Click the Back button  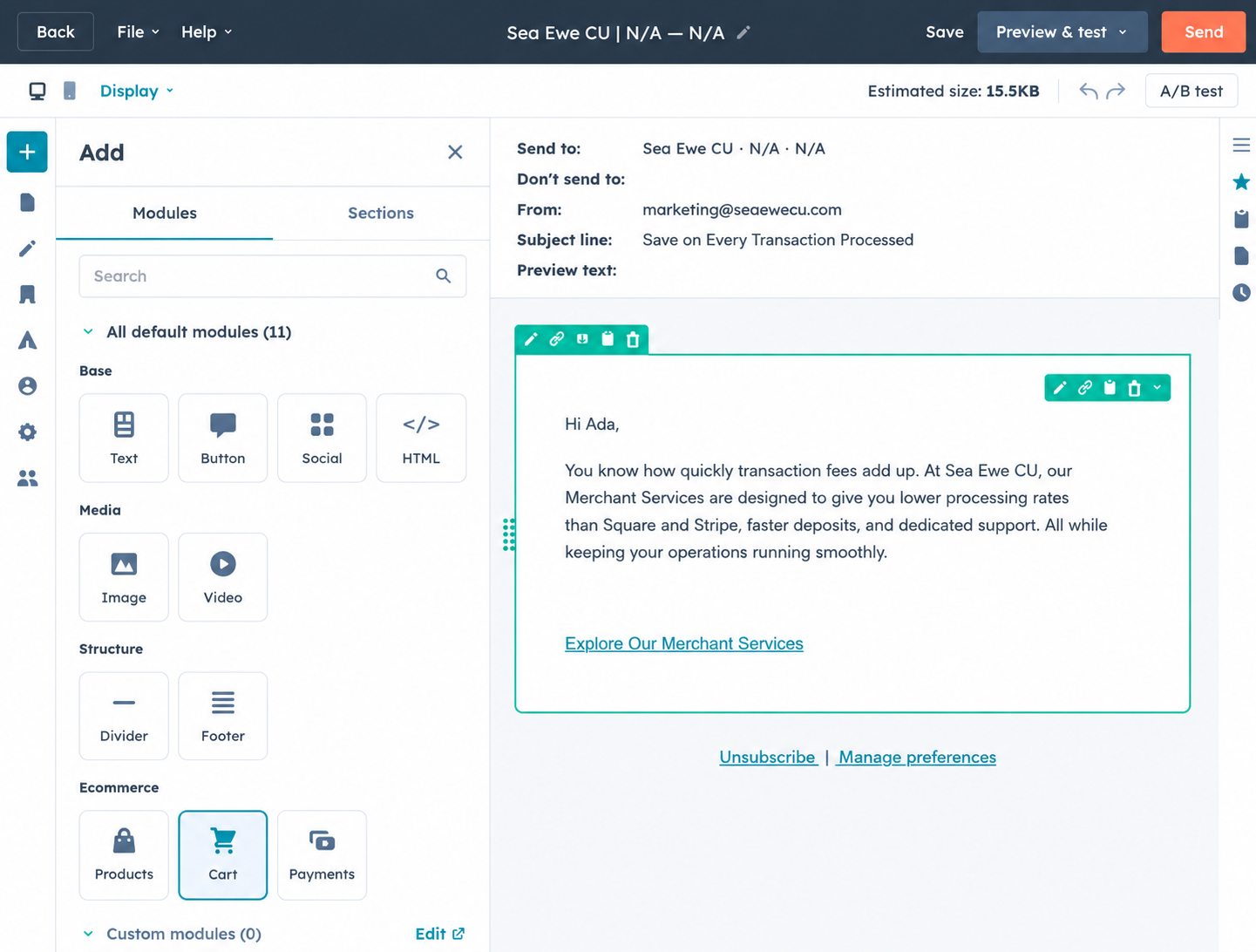point(56,32)
